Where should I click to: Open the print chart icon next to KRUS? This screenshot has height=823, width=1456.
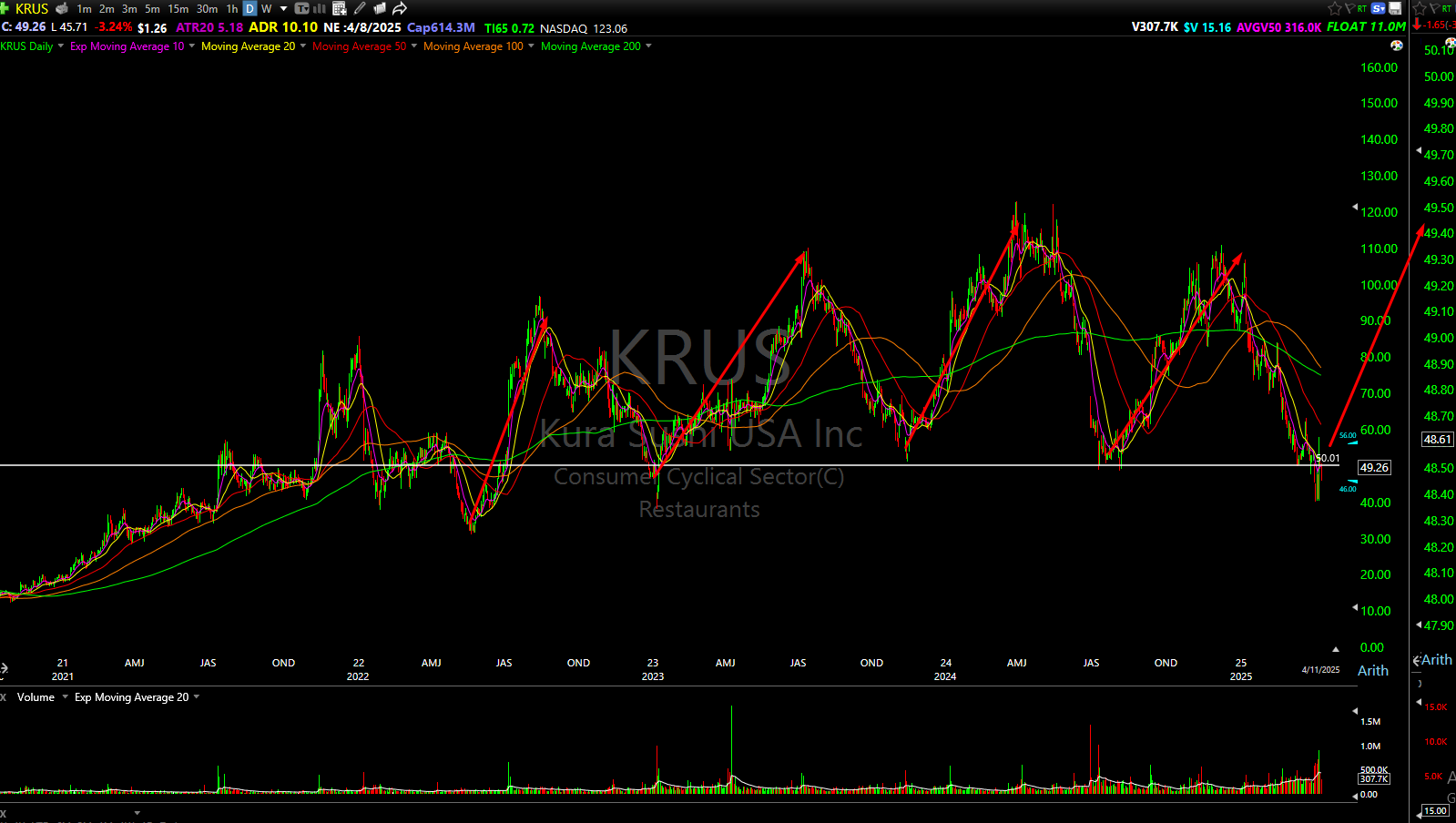pos(62,8)
